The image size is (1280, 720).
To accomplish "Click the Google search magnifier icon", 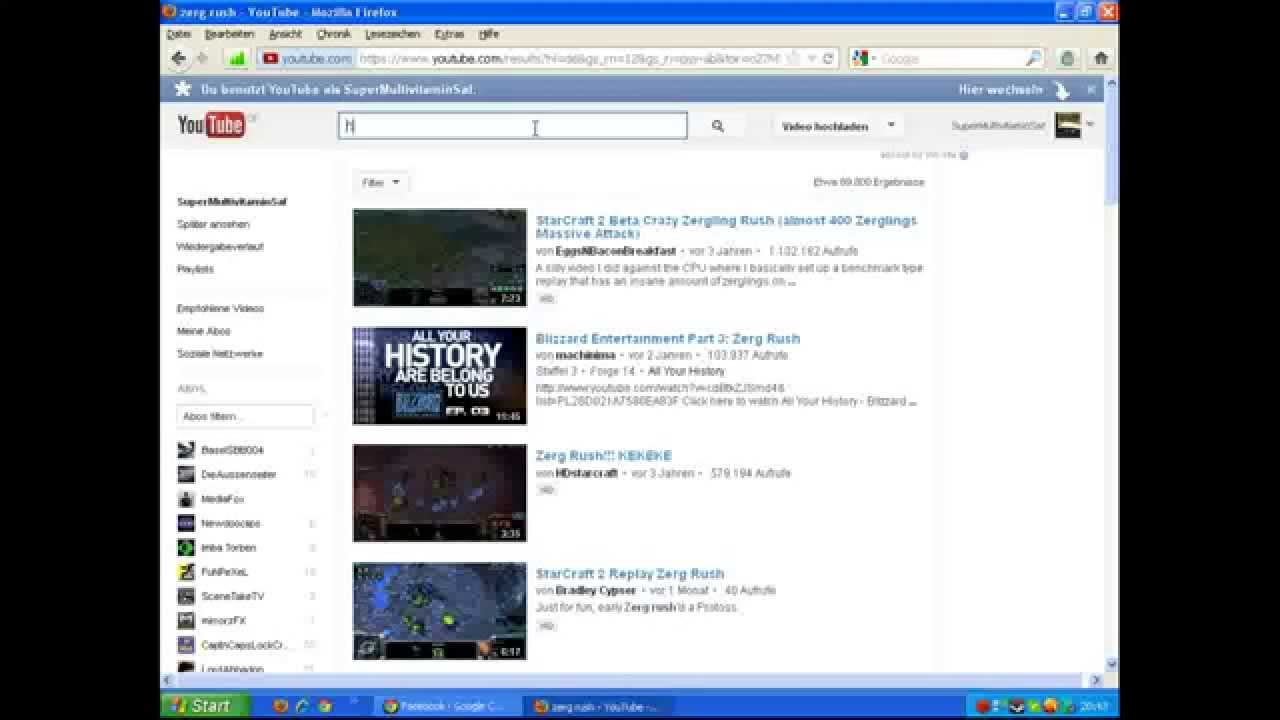I will [1033, 59].
